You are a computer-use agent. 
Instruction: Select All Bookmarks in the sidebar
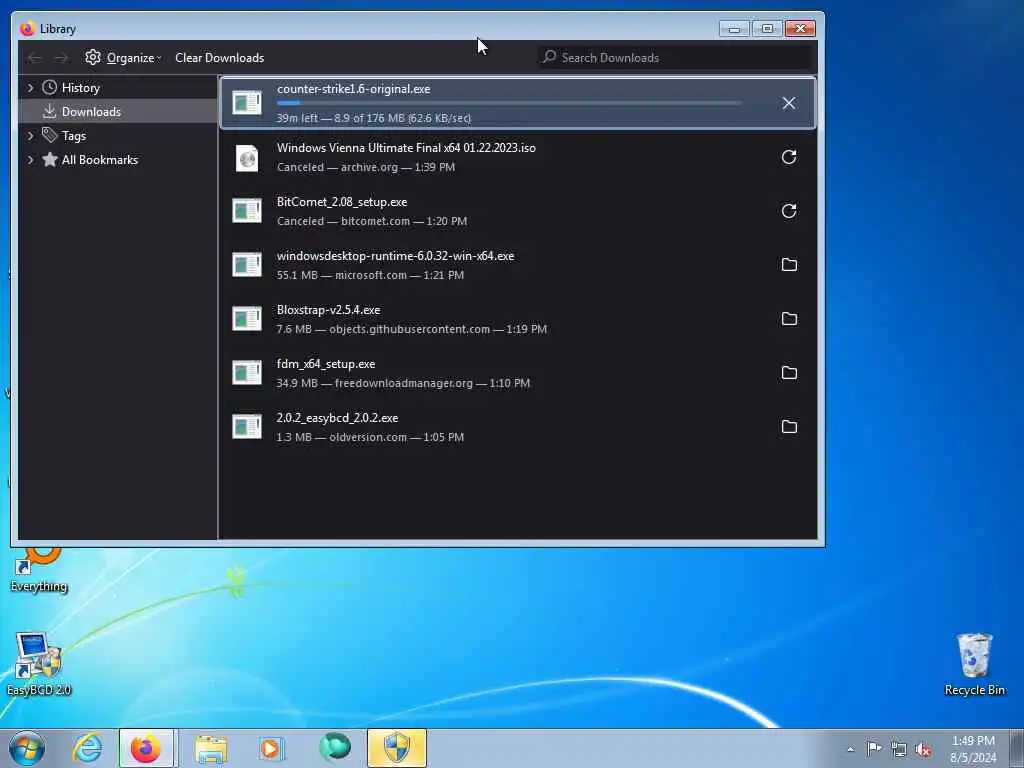[x=118, y=159]
